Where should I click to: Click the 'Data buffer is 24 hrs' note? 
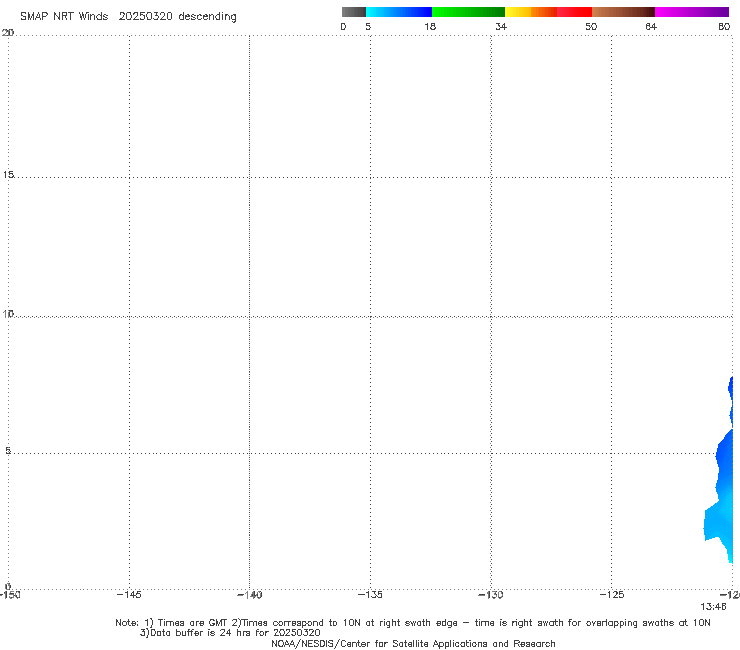tap(230, 633)
